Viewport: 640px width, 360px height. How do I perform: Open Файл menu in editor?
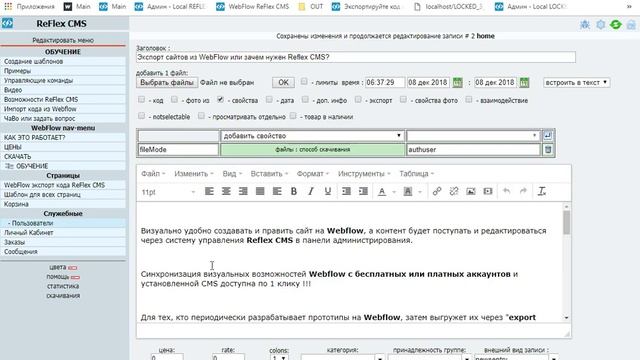click(153, 174)
